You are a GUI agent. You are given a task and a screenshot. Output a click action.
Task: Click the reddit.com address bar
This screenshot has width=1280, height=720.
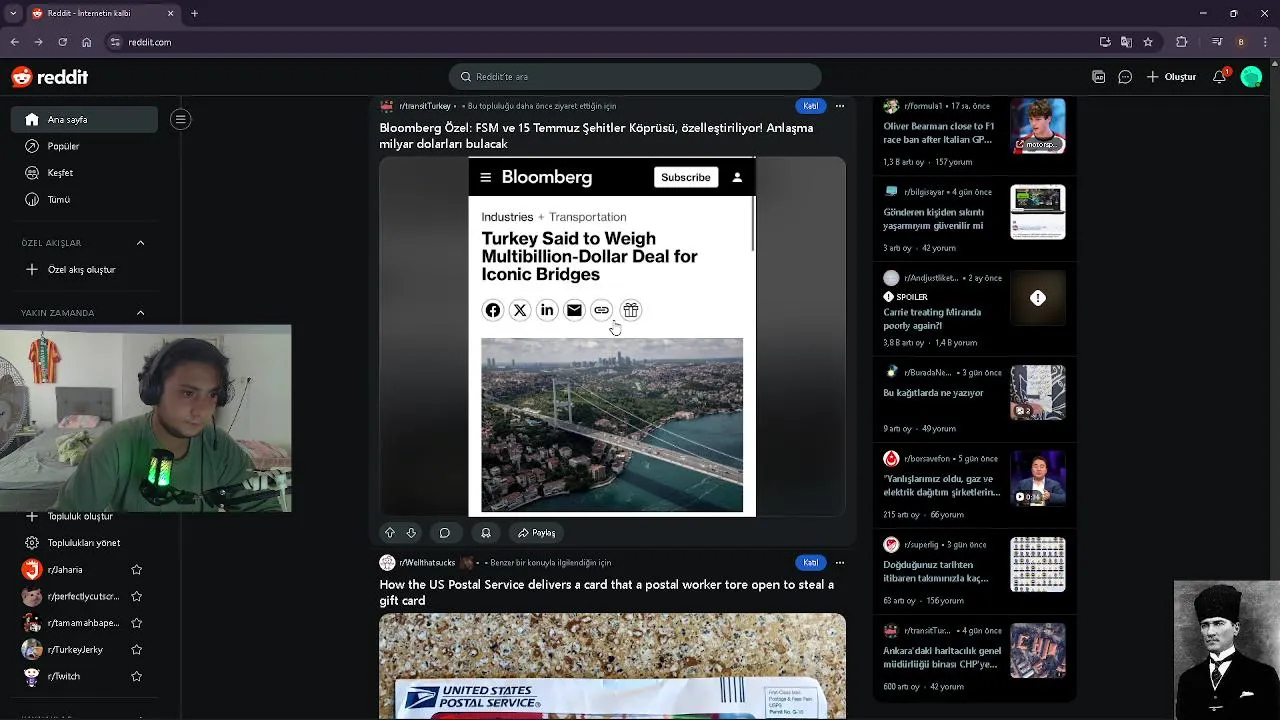click(600, 42)
